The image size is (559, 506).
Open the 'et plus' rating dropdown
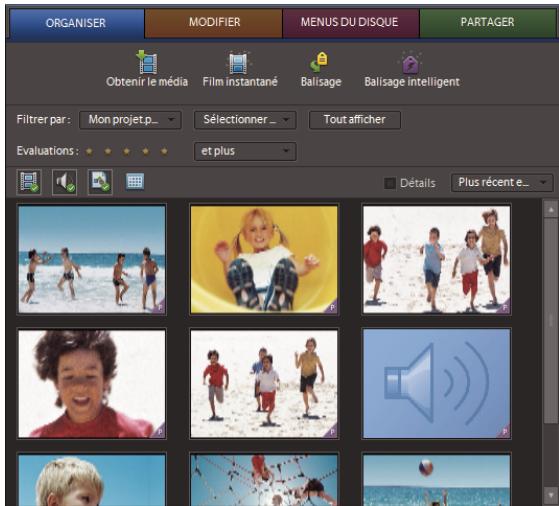click(245, 151)
